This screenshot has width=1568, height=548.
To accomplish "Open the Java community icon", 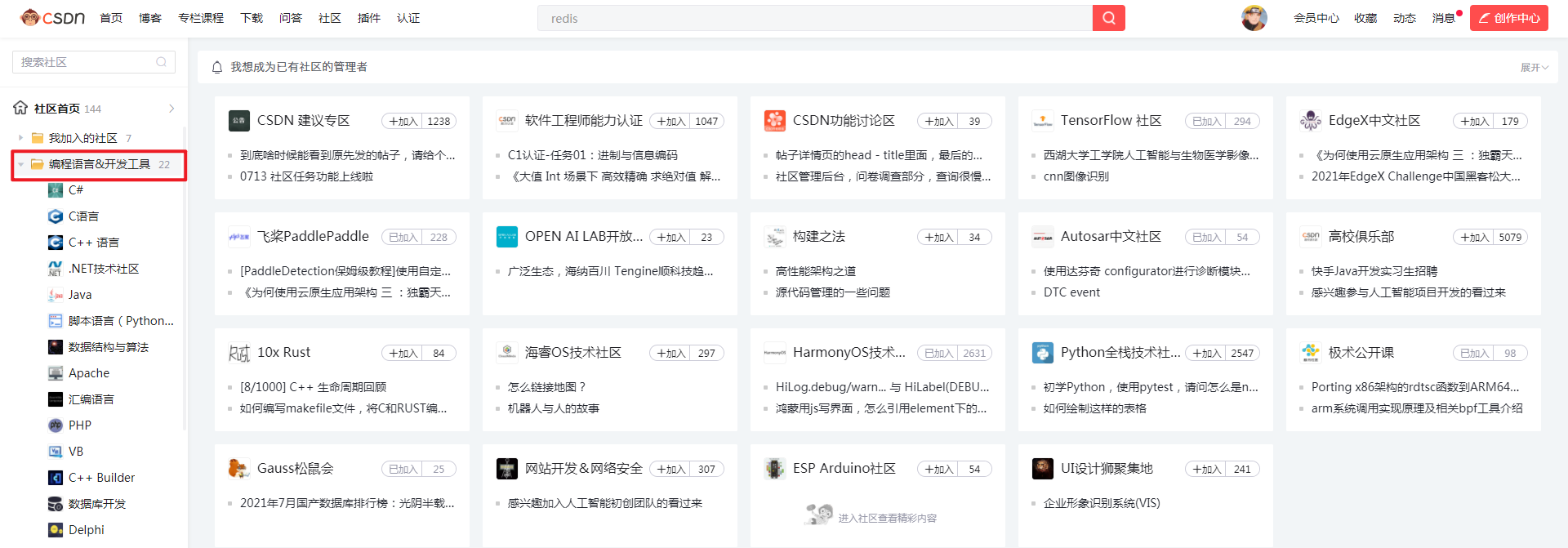I will click(x=56, y=295).
